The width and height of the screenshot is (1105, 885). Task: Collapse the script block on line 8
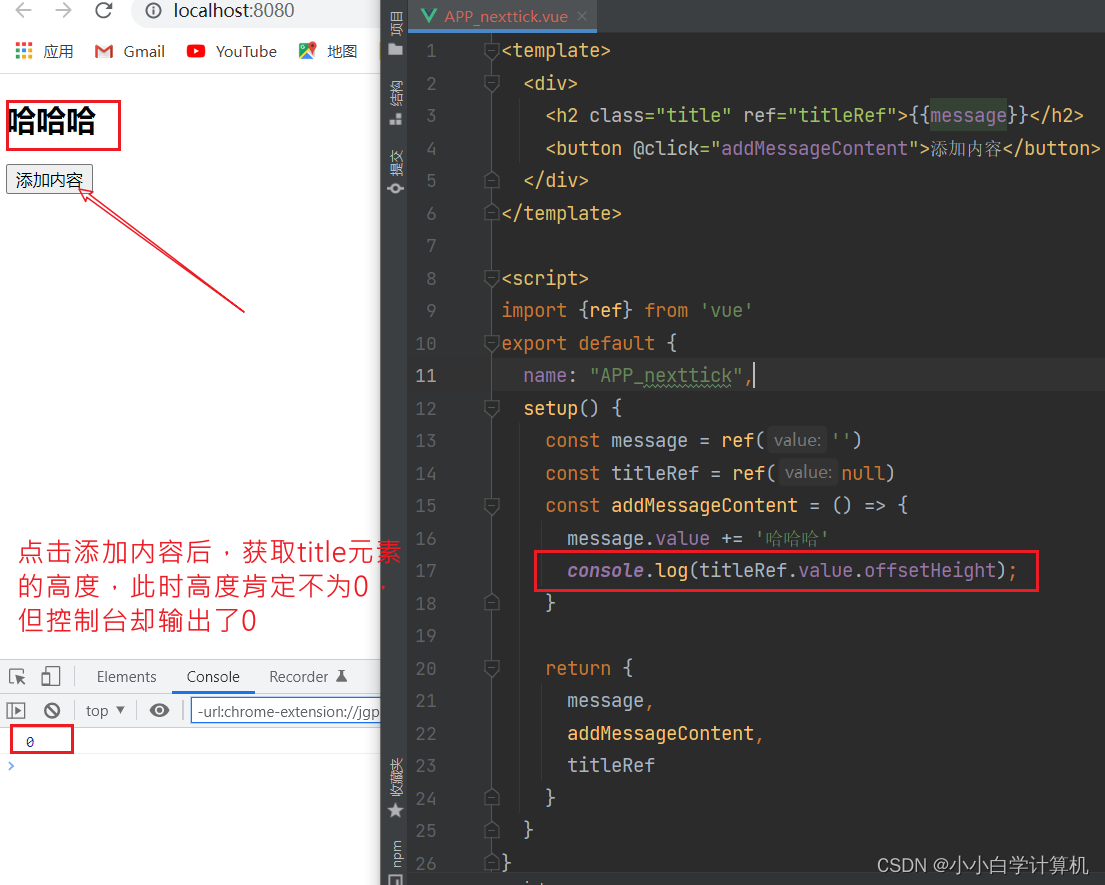click(492, 278)
